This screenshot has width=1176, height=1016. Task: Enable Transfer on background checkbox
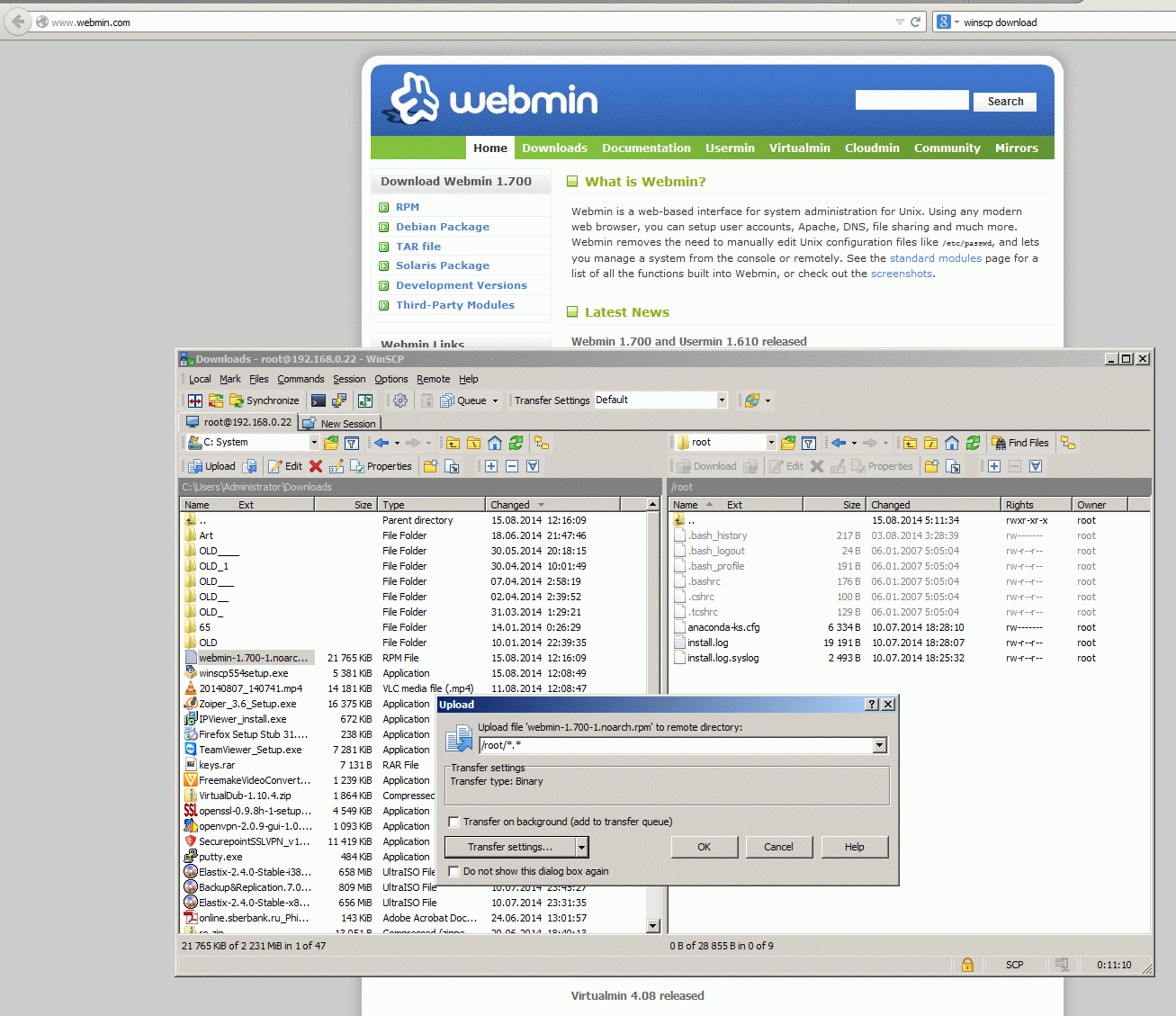coord(454,822)
